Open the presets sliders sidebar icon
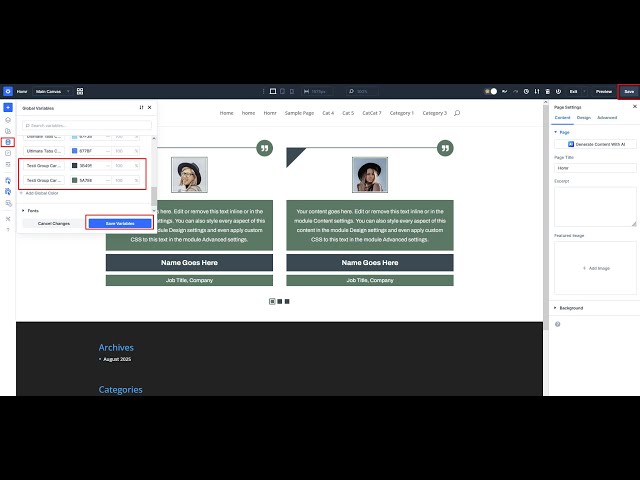The image size is (640, 480). [x=8, y=164]
